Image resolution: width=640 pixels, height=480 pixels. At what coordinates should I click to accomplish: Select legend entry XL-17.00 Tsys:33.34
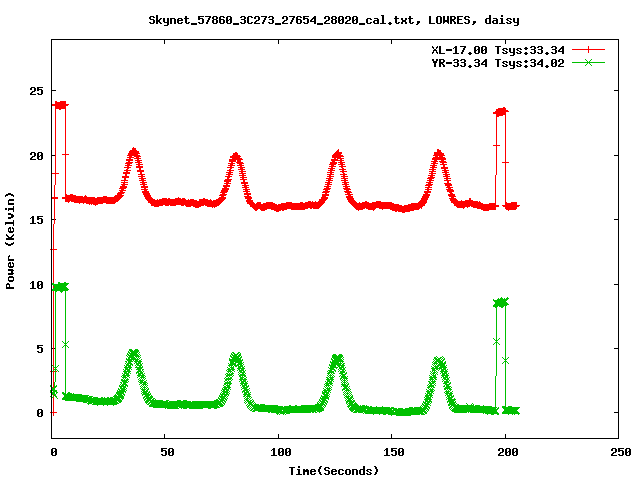point(498,50)
